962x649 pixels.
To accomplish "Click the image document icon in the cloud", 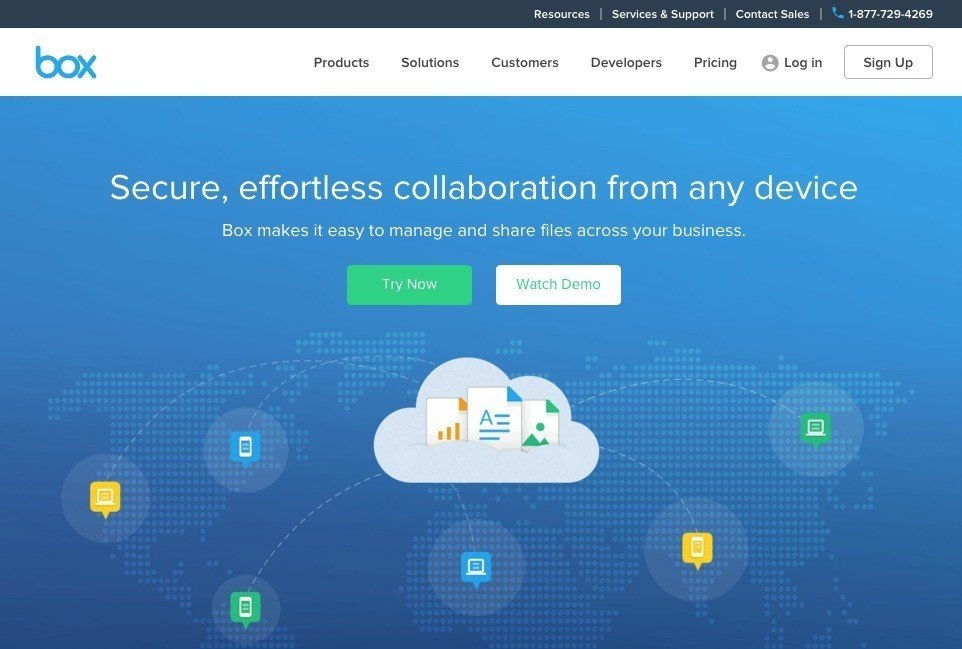I will coord(541,424).
